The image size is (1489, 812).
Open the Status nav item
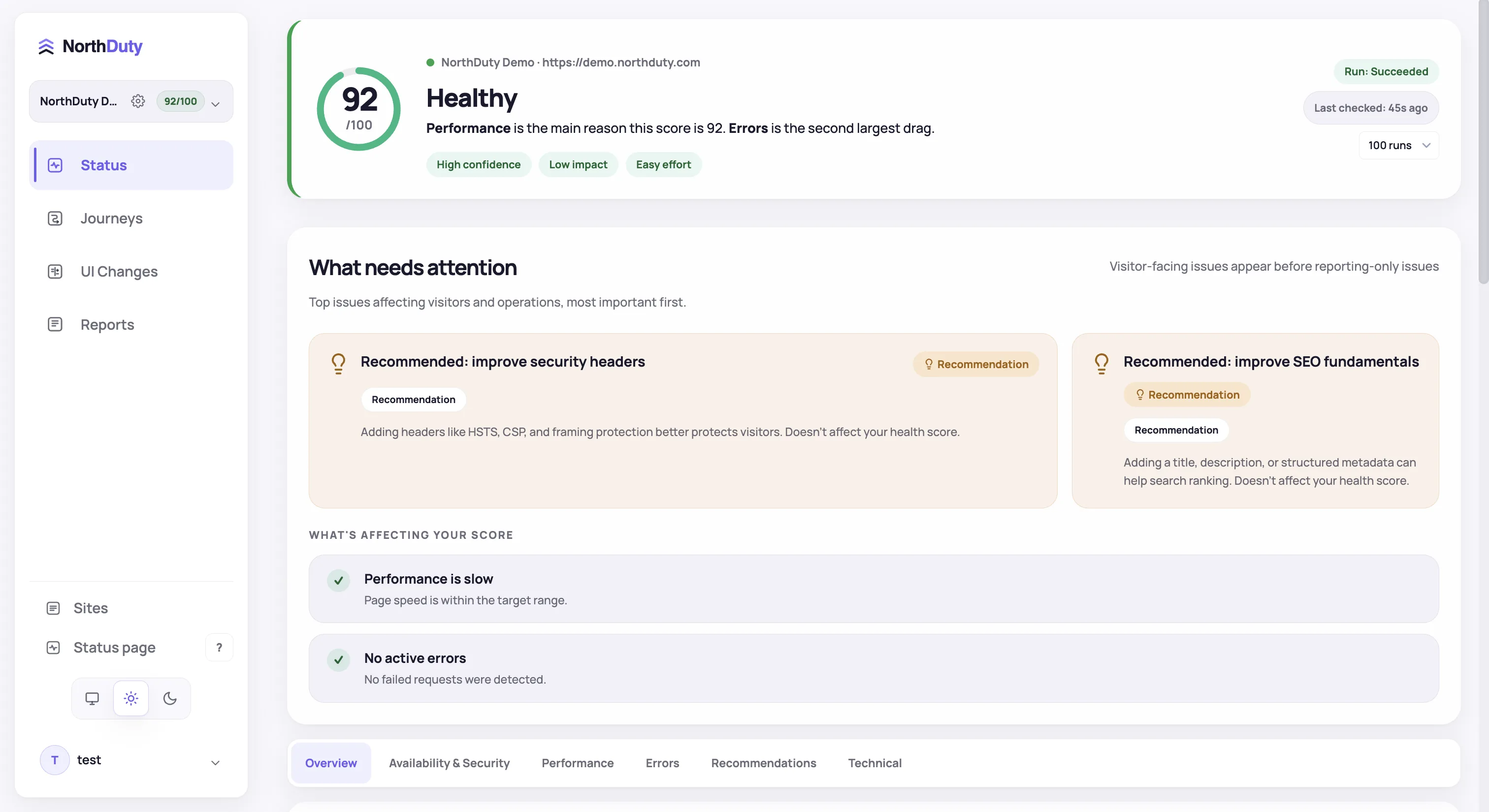(x=131, y=165)
